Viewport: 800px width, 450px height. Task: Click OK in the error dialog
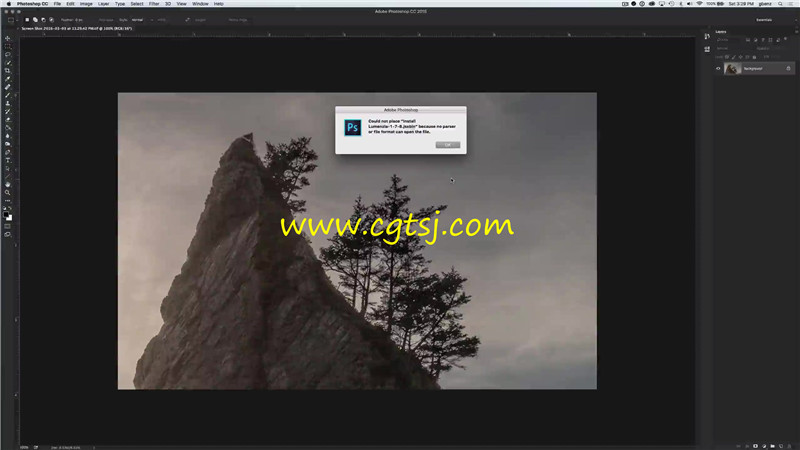point(447,145)
